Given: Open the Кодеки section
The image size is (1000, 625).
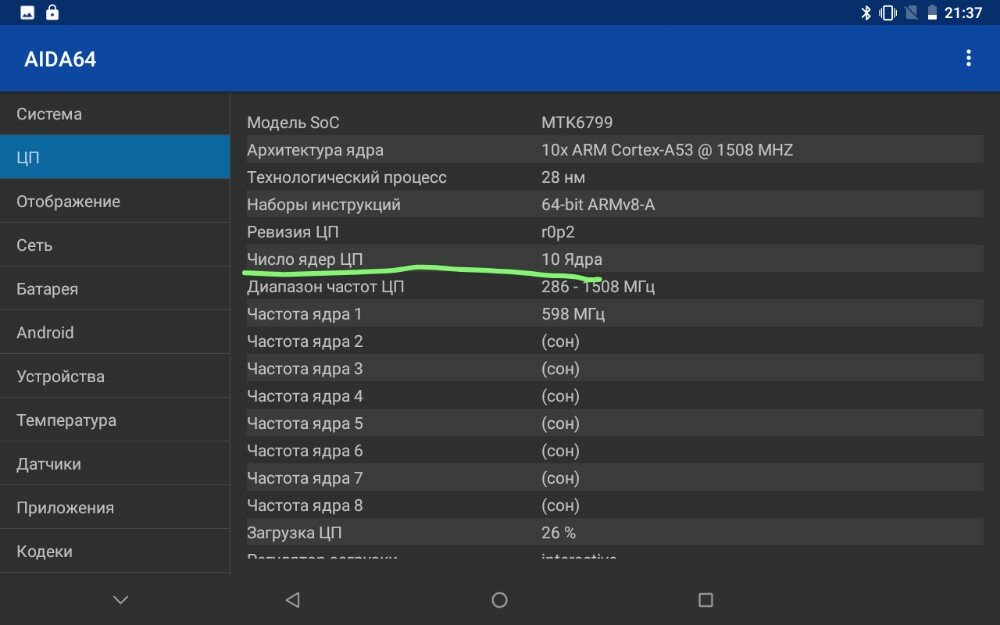Looking at the screenshot, I should coord(115,551).
